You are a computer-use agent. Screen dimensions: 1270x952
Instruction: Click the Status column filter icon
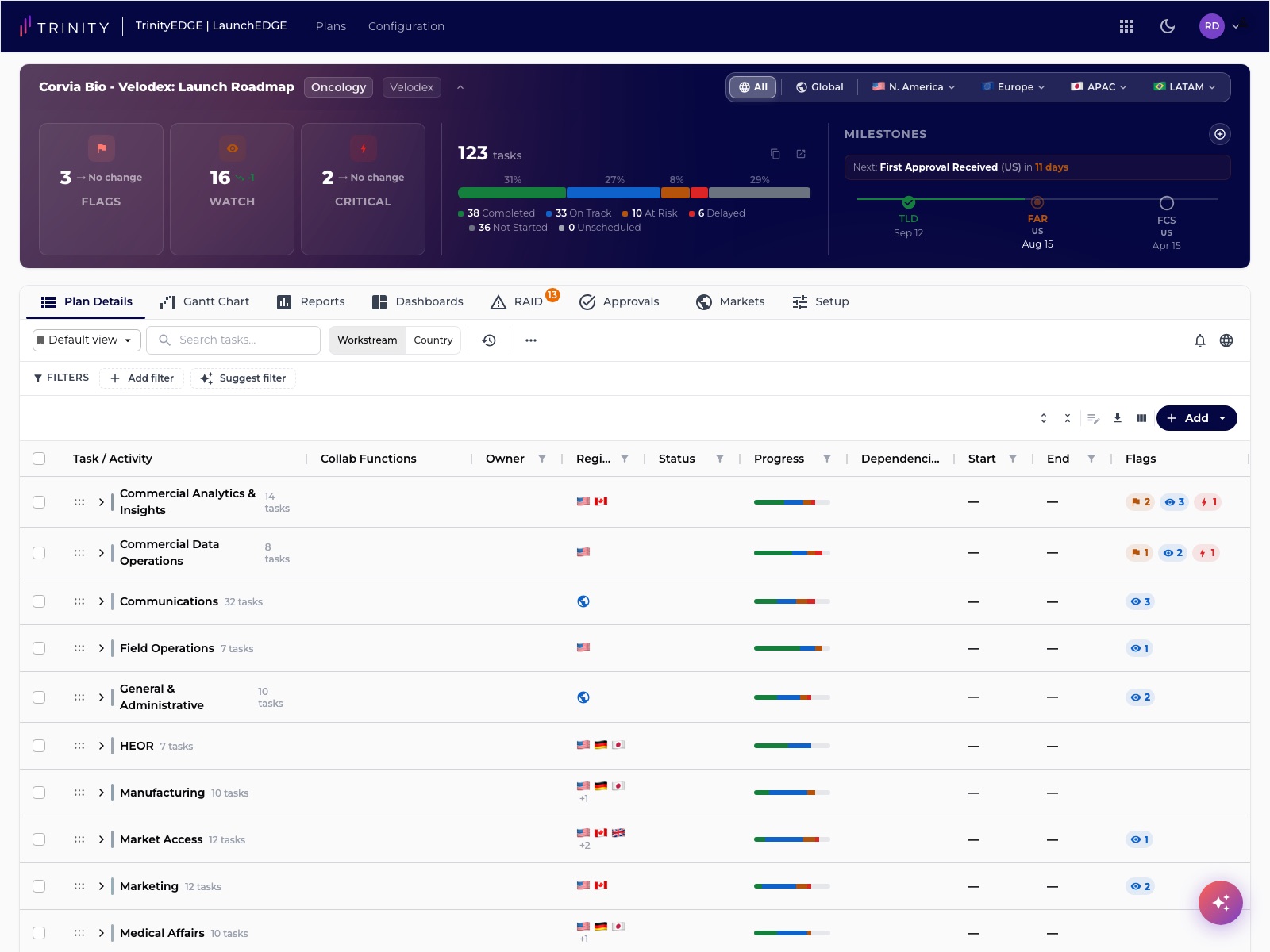coord(720,459)
